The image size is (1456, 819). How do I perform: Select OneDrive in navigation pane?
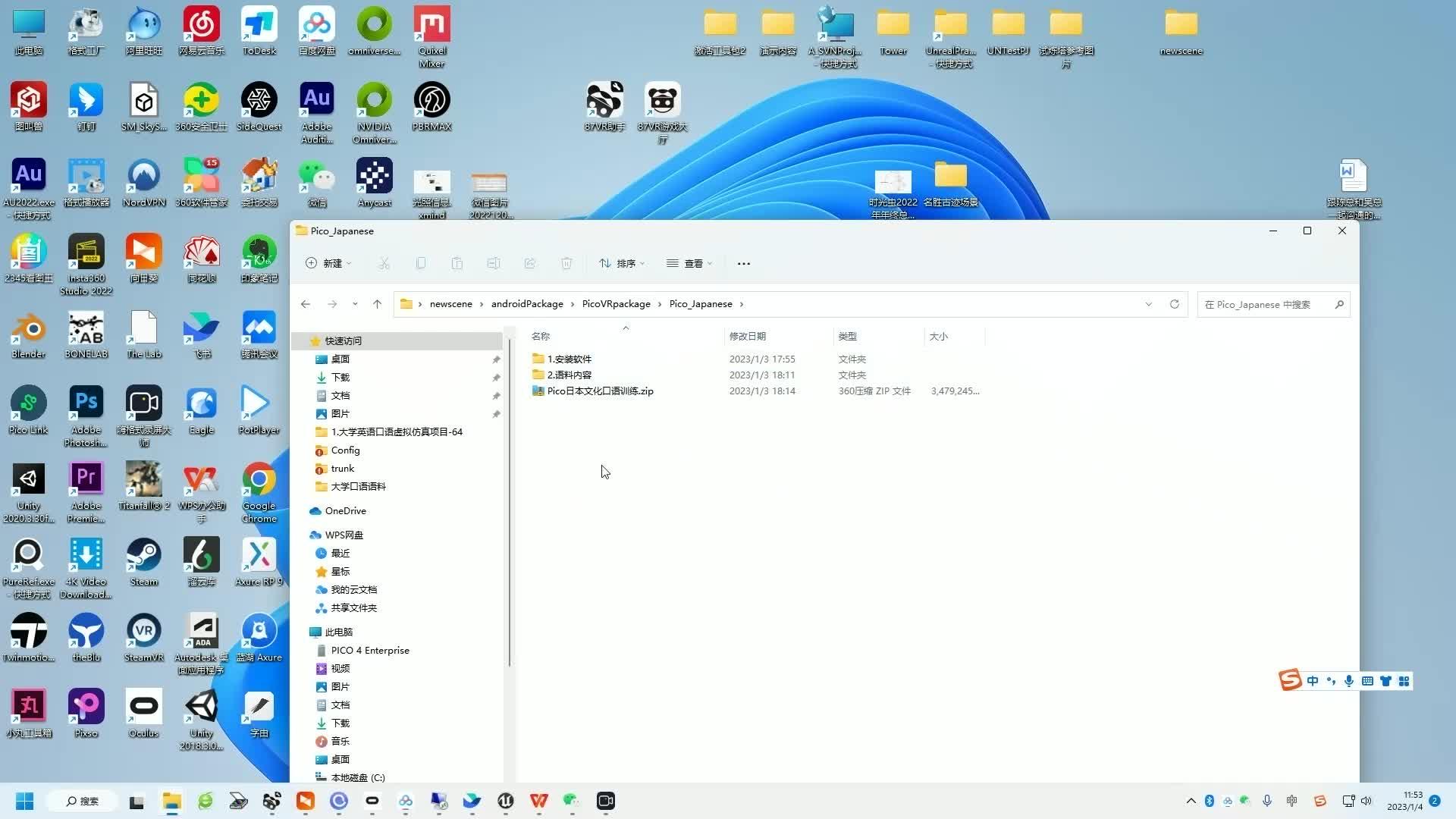(345, 511)
